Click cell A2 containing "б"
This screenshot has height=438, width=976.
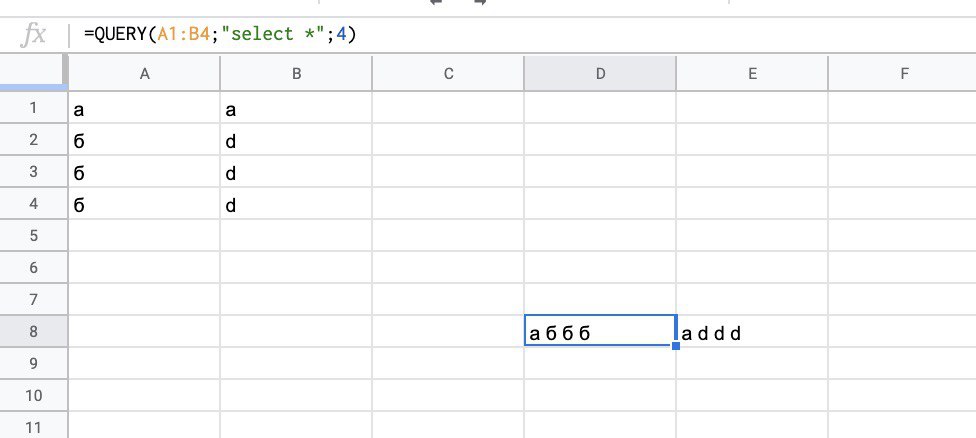pyautogui.click(x=144, y=139)
